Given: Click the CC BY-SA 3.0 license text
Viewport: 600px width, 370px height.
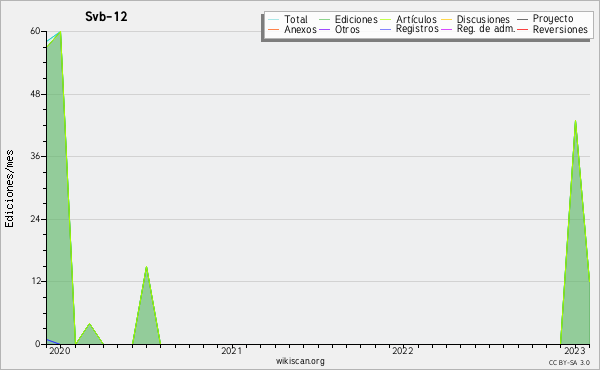Looking at the screenshot, I should click(569, 362).
